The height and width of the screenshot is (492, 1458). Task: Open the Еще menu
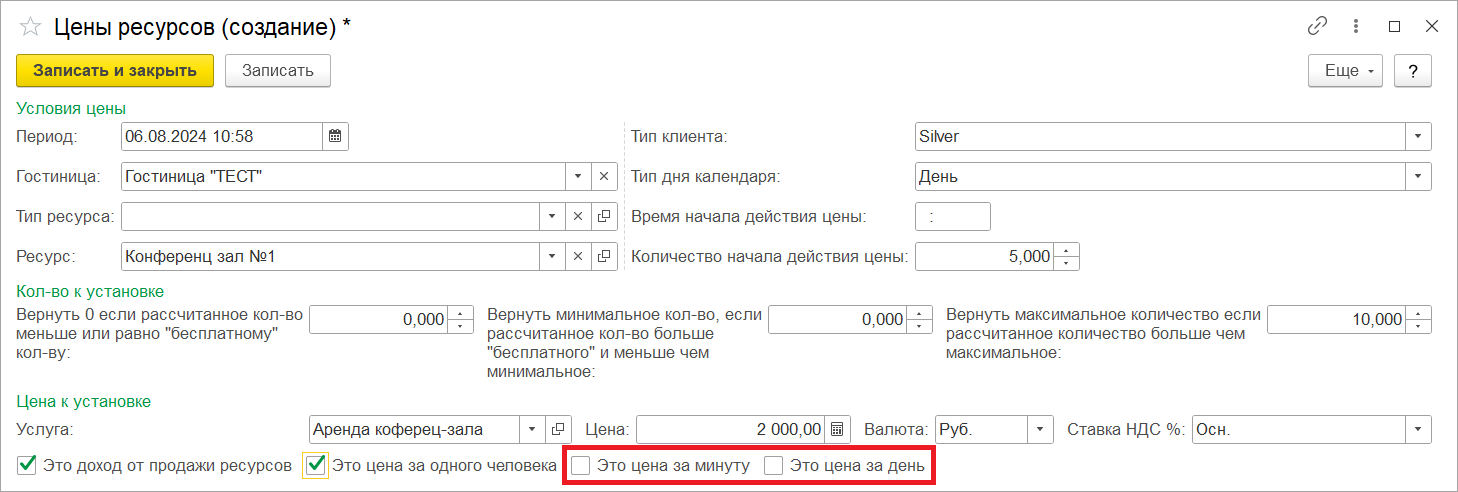click(x=1345, y=71)
